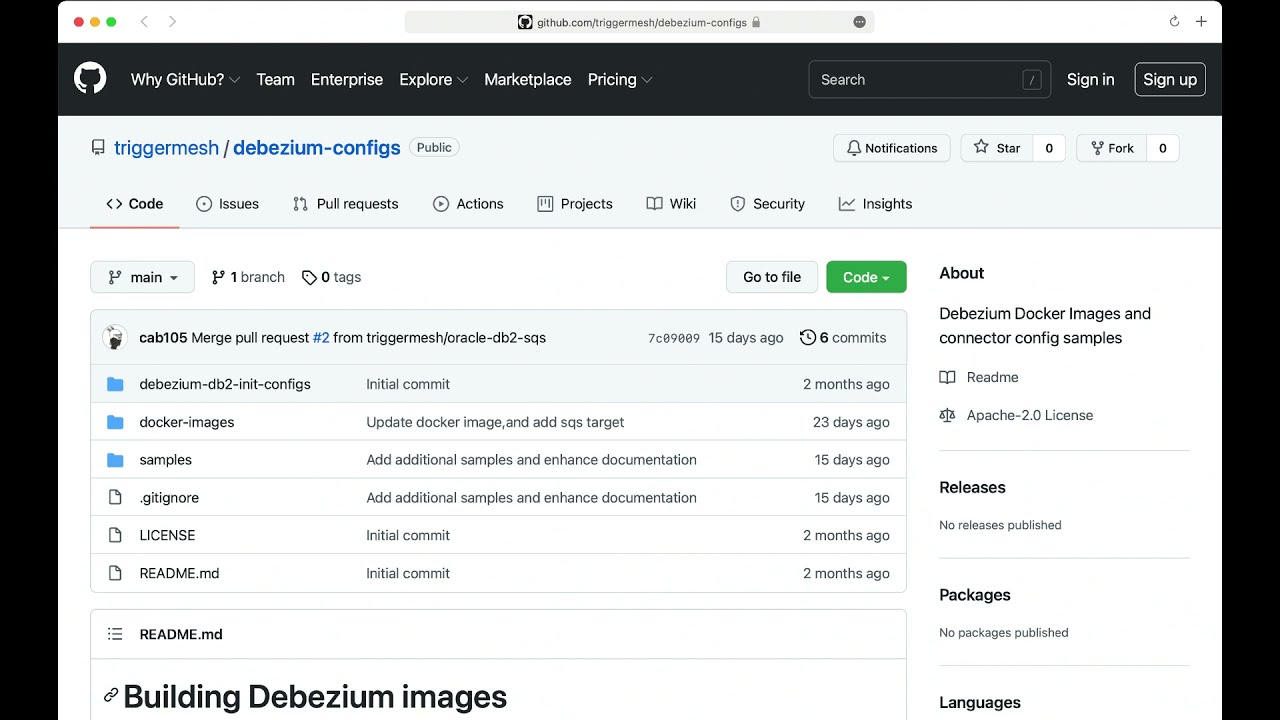Reload the page with refresh icon
Screen dimensions: 1280x720
tap(1174, 22)
